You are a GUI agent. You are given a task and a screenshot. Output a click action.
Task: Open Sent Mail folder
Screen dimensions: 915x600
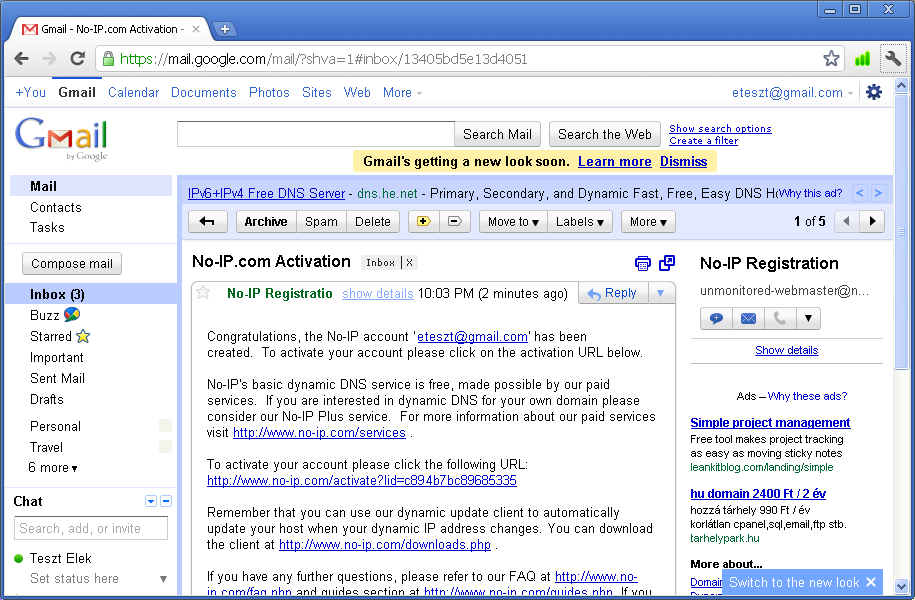point(57,378)
